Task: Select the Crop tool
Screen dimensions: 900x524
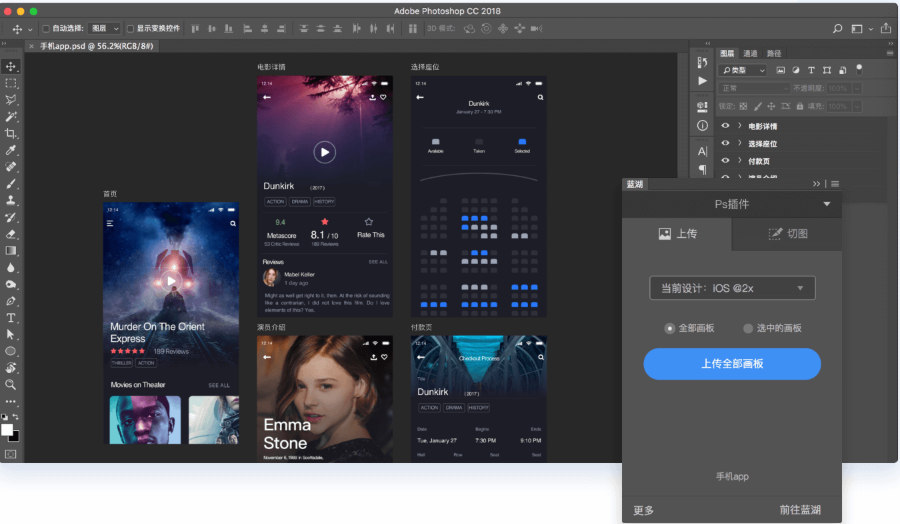Action: (x=10, y=134)
